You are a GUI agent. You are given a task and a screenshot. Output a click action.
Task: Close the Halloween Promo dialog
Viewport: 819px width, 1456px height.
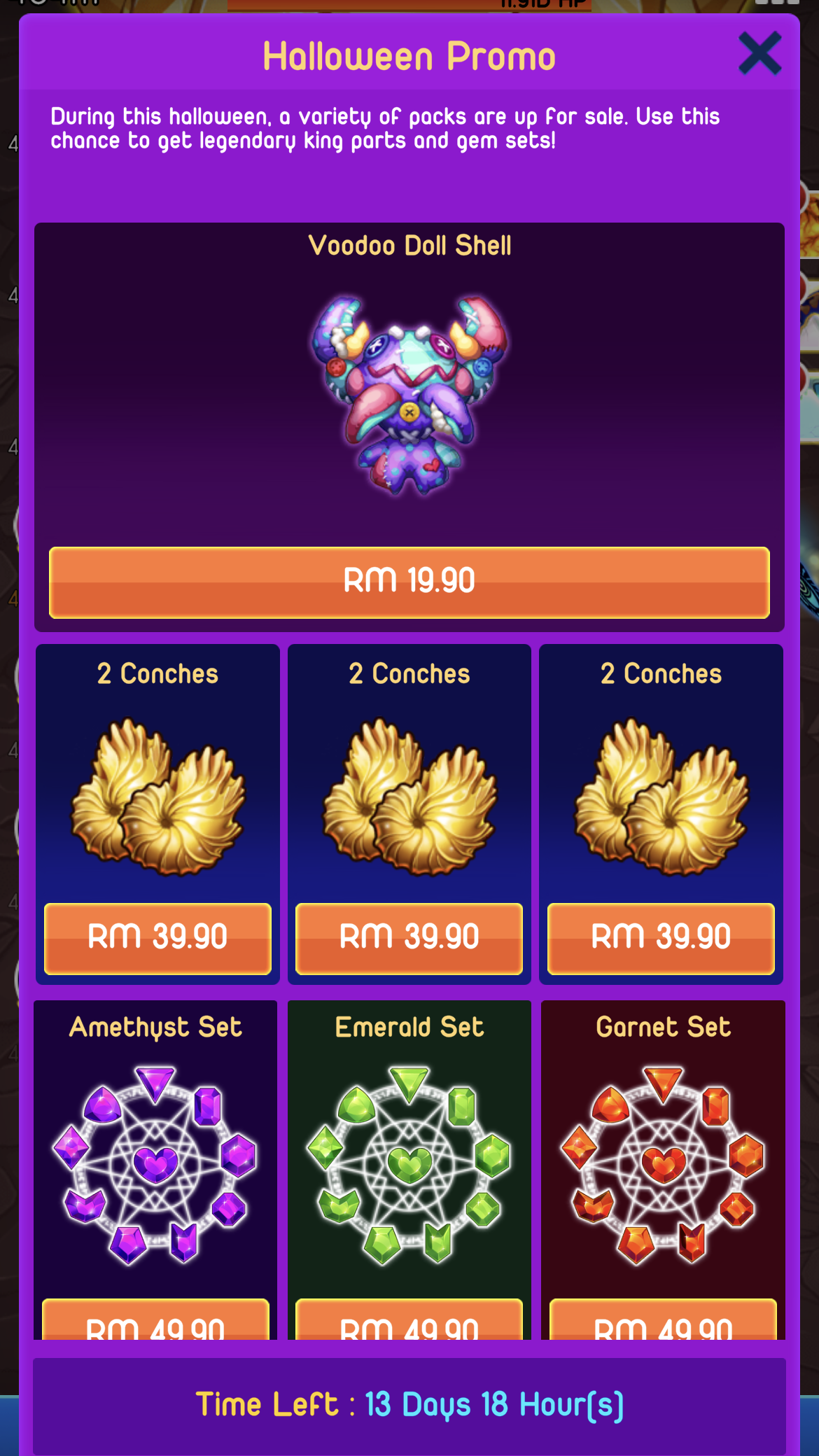pos(759,53)
